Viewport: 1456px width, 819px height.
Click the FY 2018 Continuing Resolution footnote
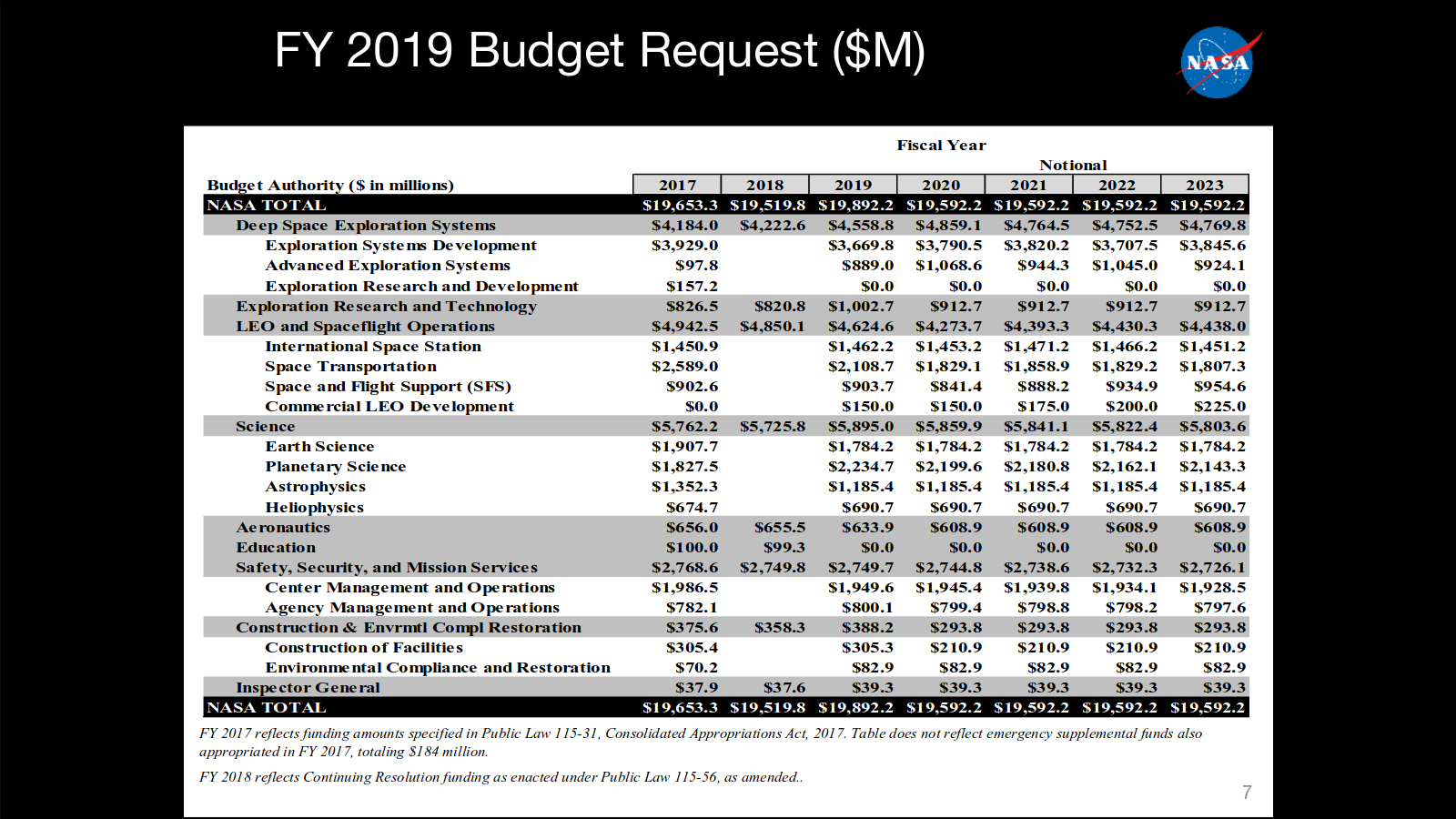pyautogui.click(x=501, y=777)
